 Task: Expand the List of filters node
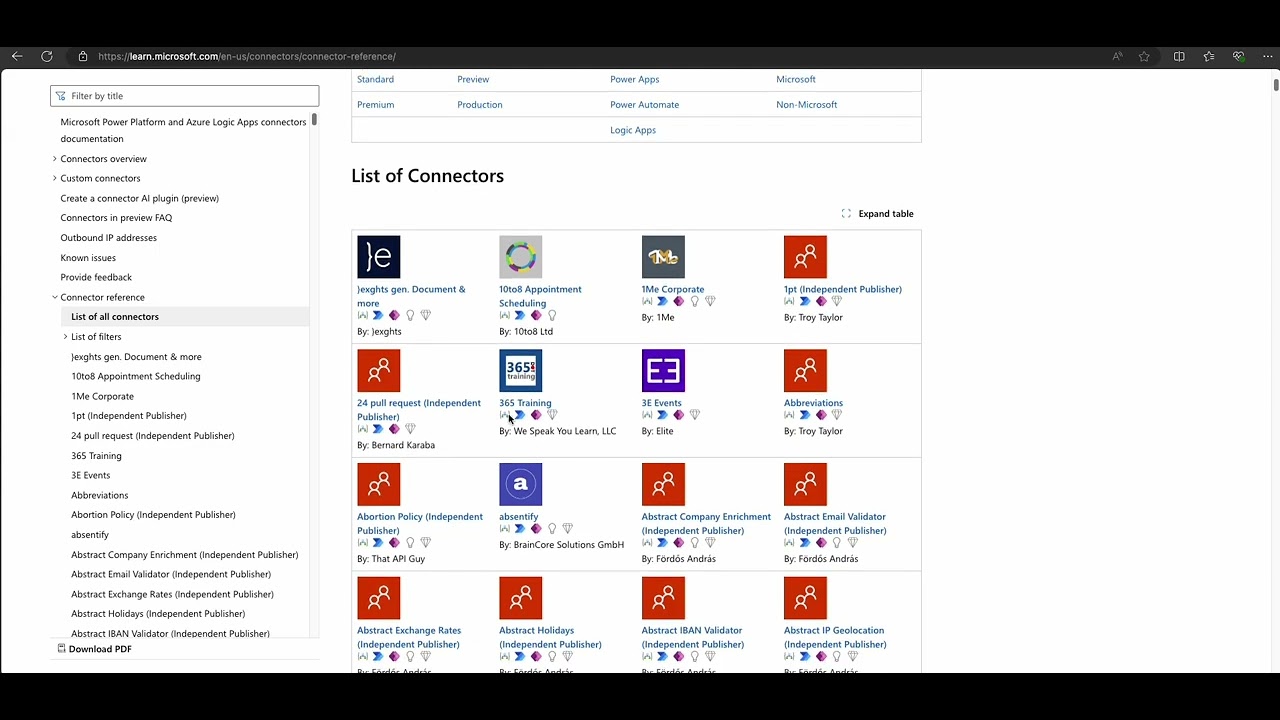point(66,337)
